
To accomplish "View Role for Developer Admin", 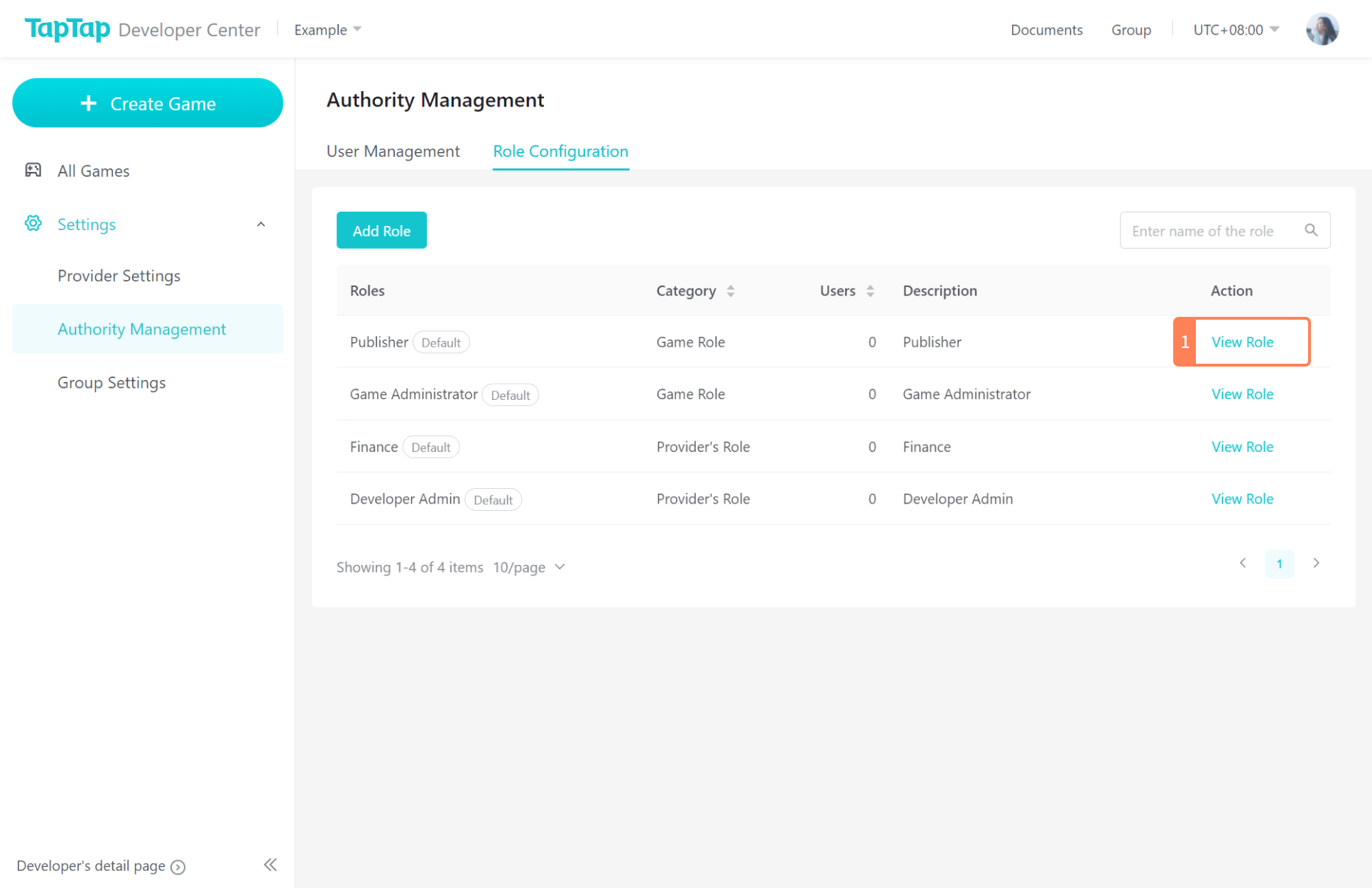I will click(1242, 499).
